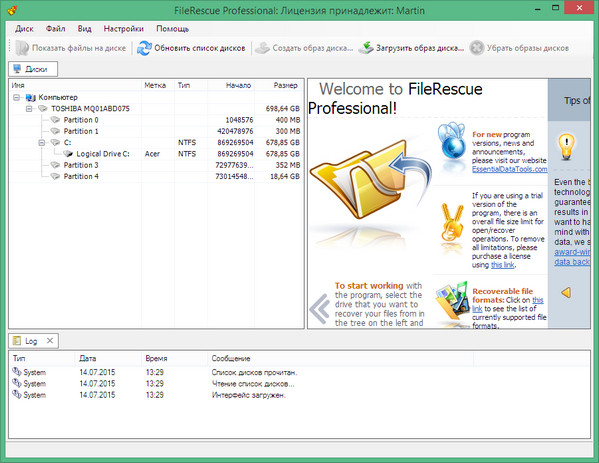This screenshot has width=599, height=463.
Task: Click 'this link' to purchase a license
Action: point(502,265)
